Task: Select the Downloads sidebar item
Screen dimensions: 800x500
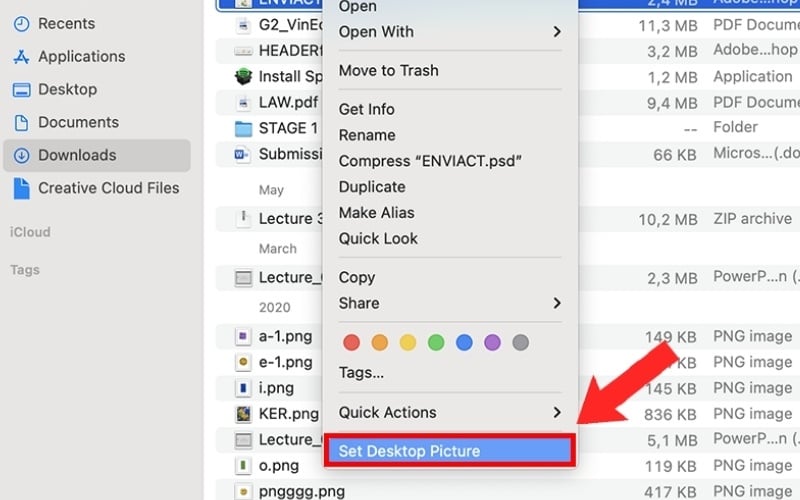Action: point(97,155)
